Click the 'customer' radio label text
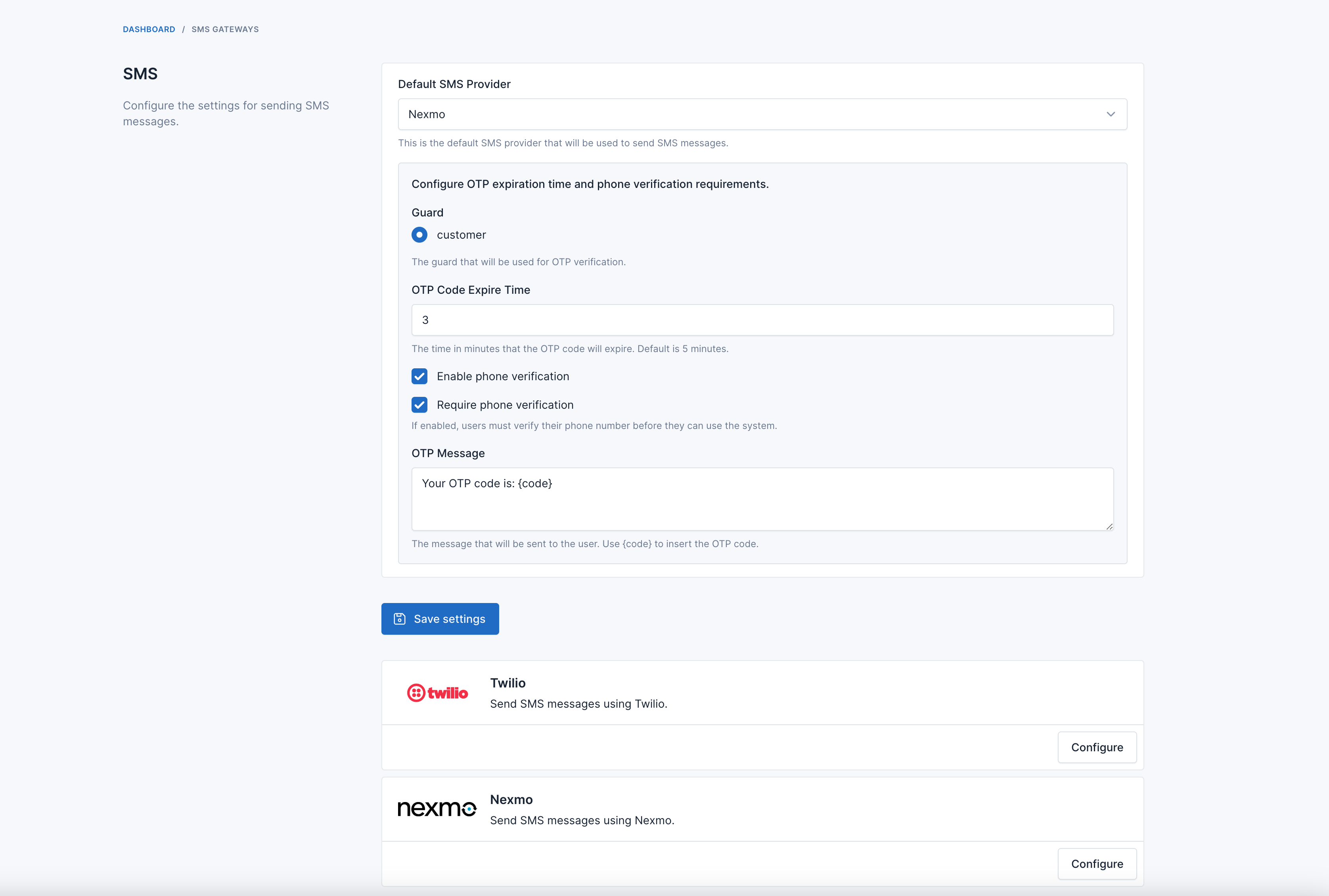The image size is (1329, 896). coord(461,235)
